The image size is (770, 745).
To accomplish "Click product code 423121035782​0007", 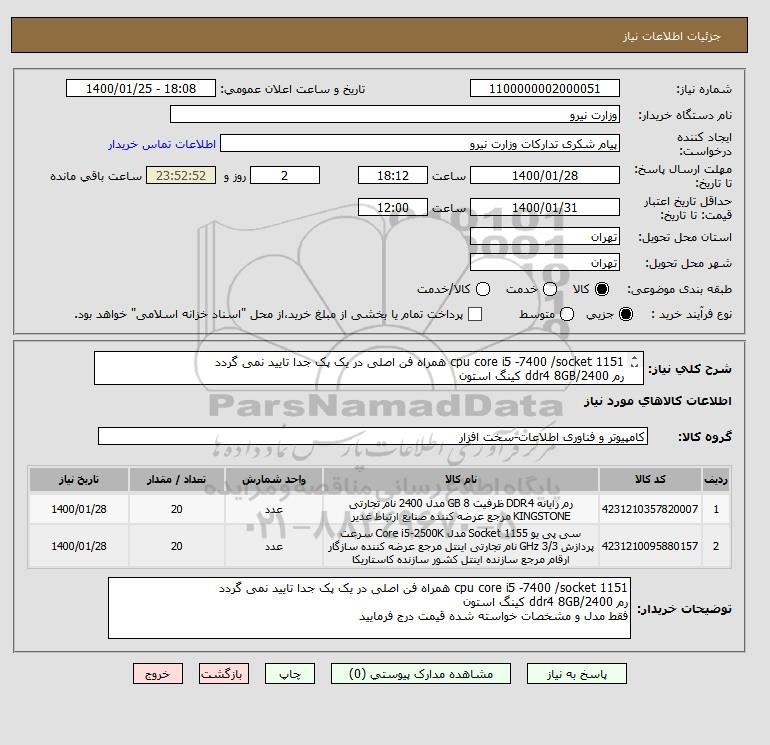I will (650, 509).
